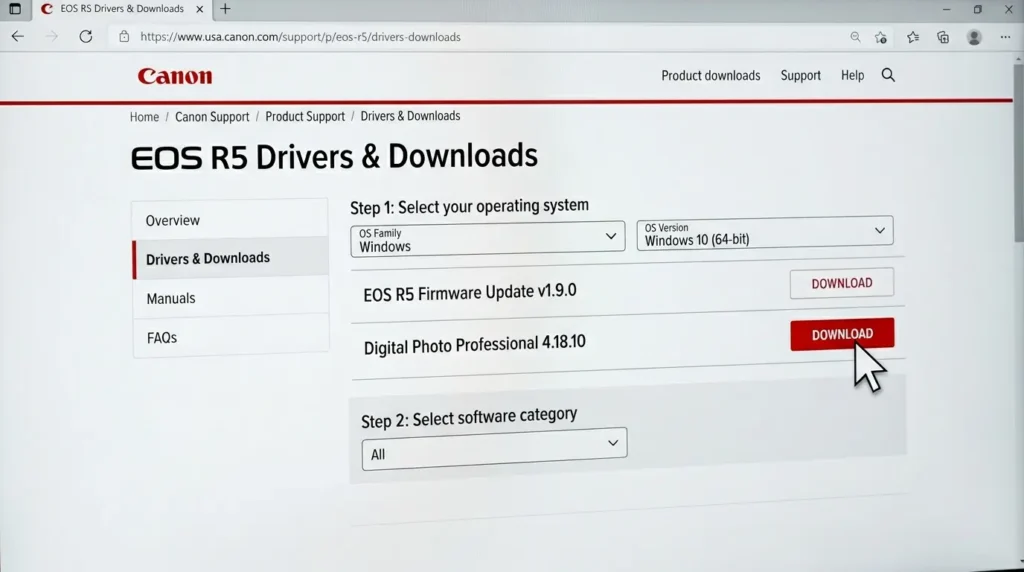Add page to favorites star-plus icon
1024x572 pixels.
[x=881, y=37]
